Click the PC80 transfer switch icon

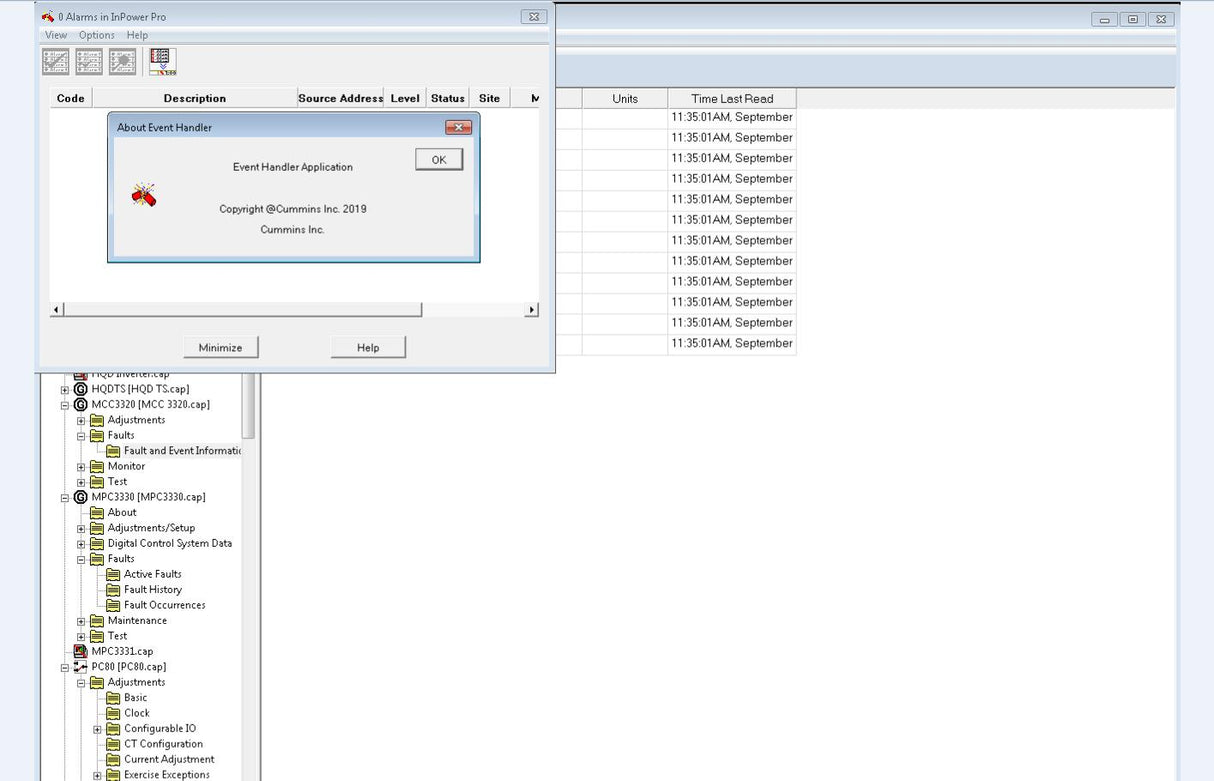[81, 667]
